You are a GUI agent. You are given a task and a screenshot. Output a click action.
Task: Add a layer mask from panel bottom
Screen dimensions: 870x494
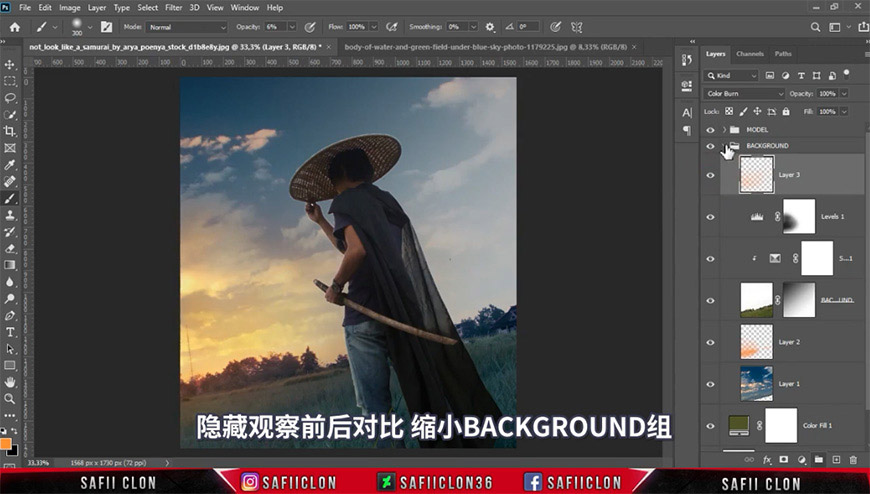(x=783, y=460)
